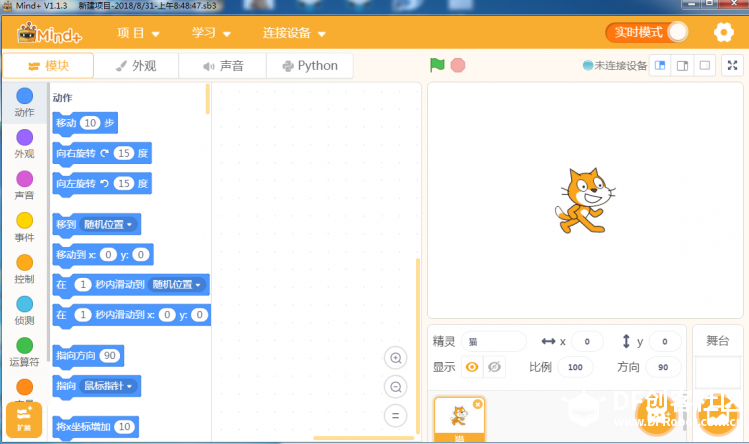Viewport: 749px width, 444px height.
Task: Open 随机位置 dropdown in 秒内滑动到 block
Action: click(177, 284)
